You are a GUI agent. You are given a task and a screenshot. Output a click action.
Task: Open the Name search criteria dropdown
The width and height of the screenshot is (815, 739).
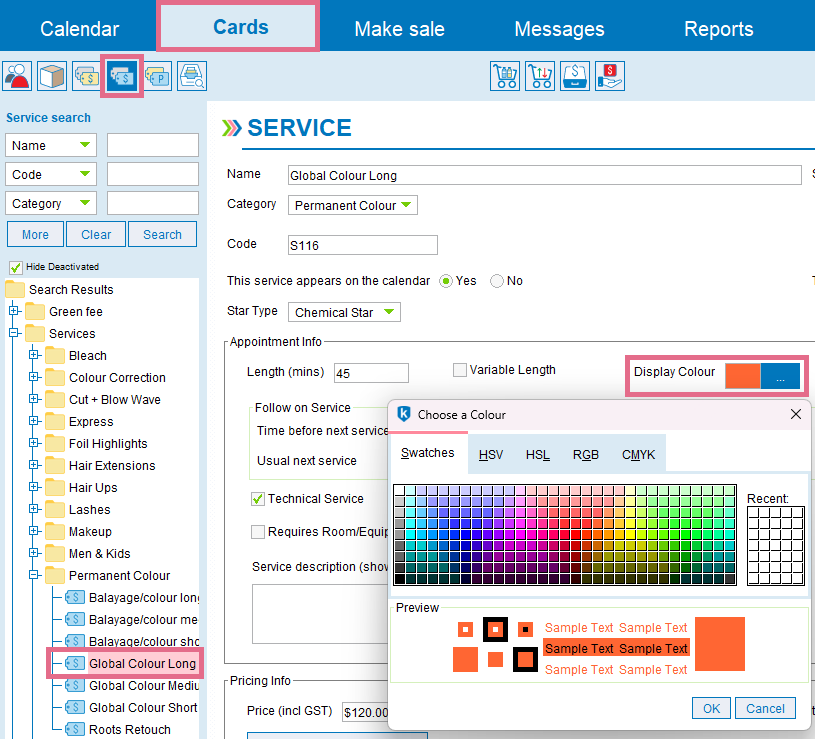point(51,145)
